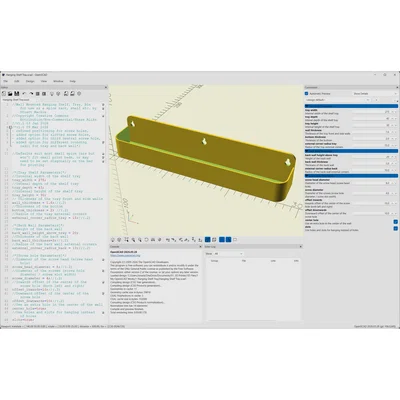The width and height of the screenshot is (400, 400).
Task: Toggle the Orthogonal projection icon
Action: pos(214,239)
